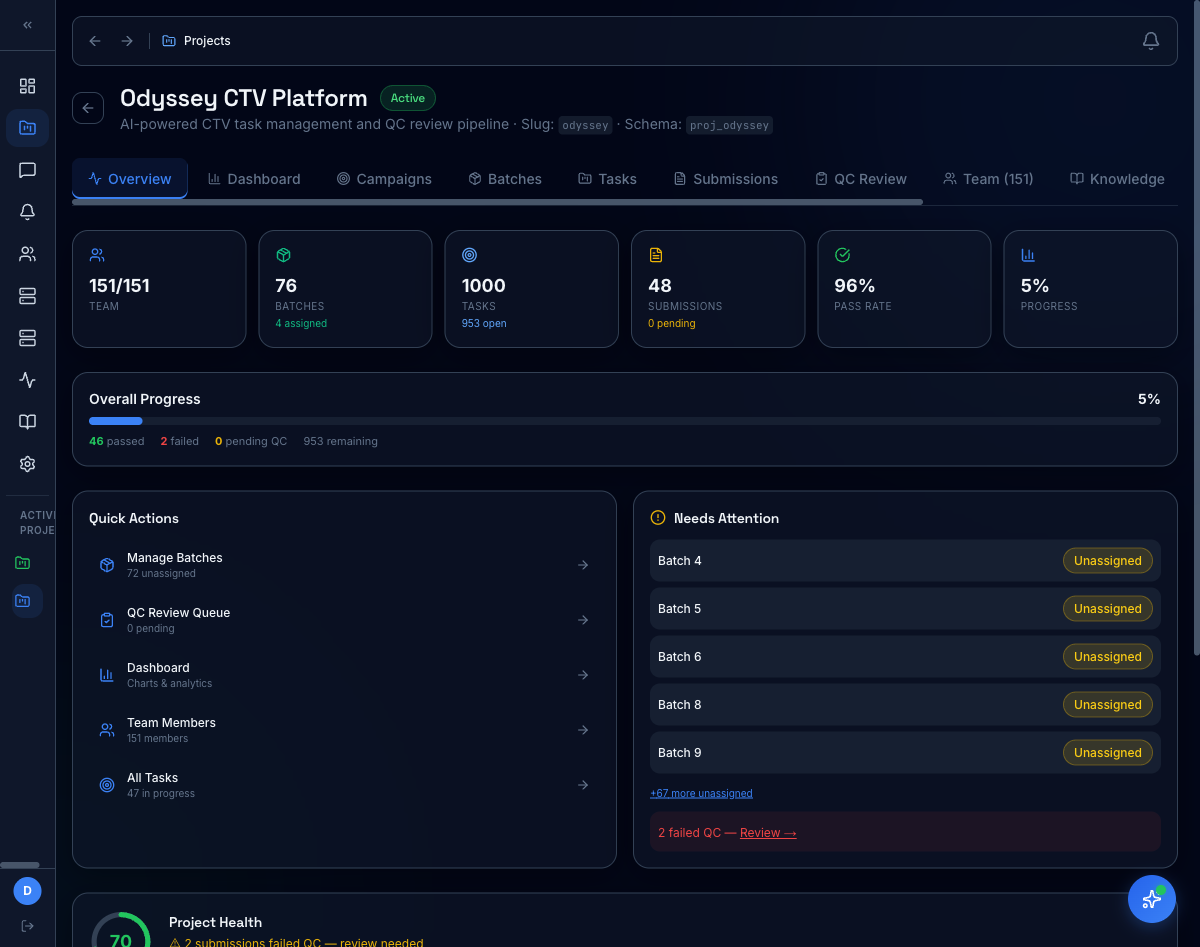Click Unassigned badge for Batch 9
Image resolution: width=1200 pixels, height=947 pixels.
click(x=1107, y=753)
